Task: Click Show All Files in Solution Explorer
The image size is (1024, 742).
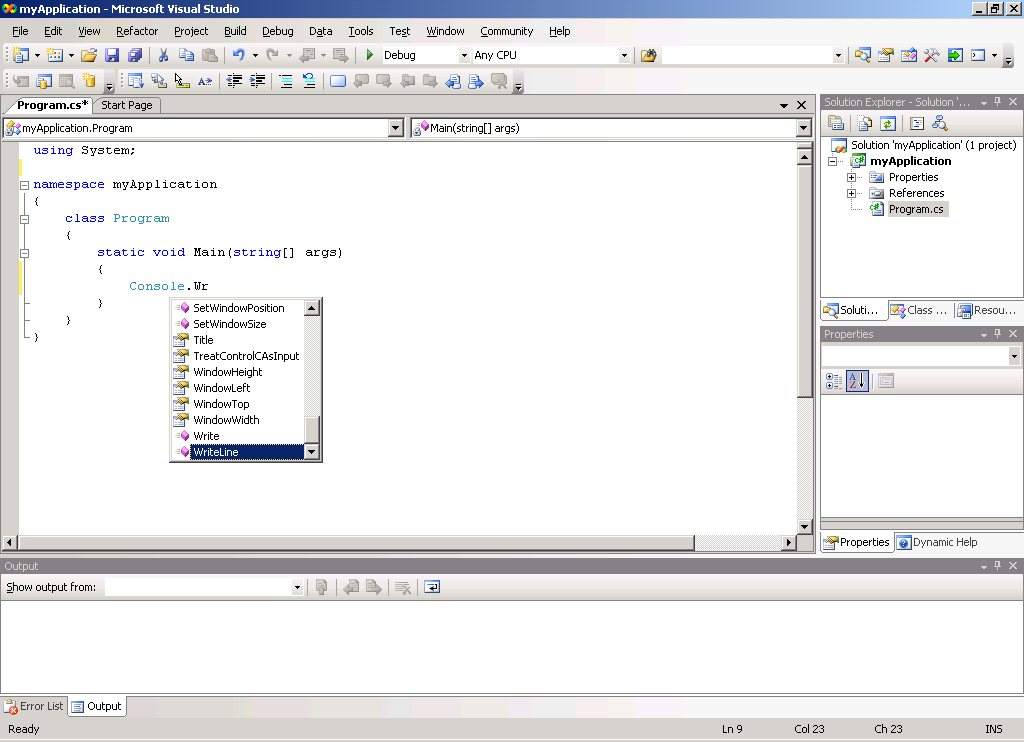Action: click(x=865, y=123)
